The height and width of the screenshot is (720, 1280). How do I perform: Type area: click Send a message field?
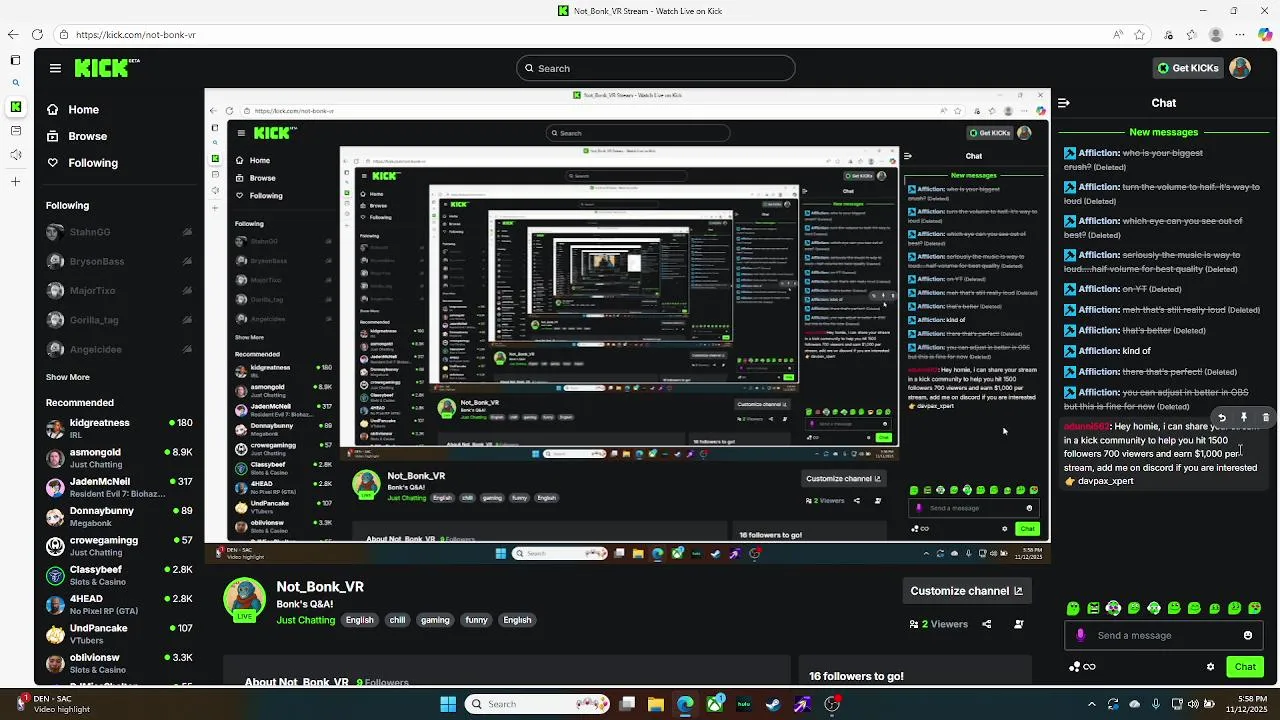tap(1165, 635)
